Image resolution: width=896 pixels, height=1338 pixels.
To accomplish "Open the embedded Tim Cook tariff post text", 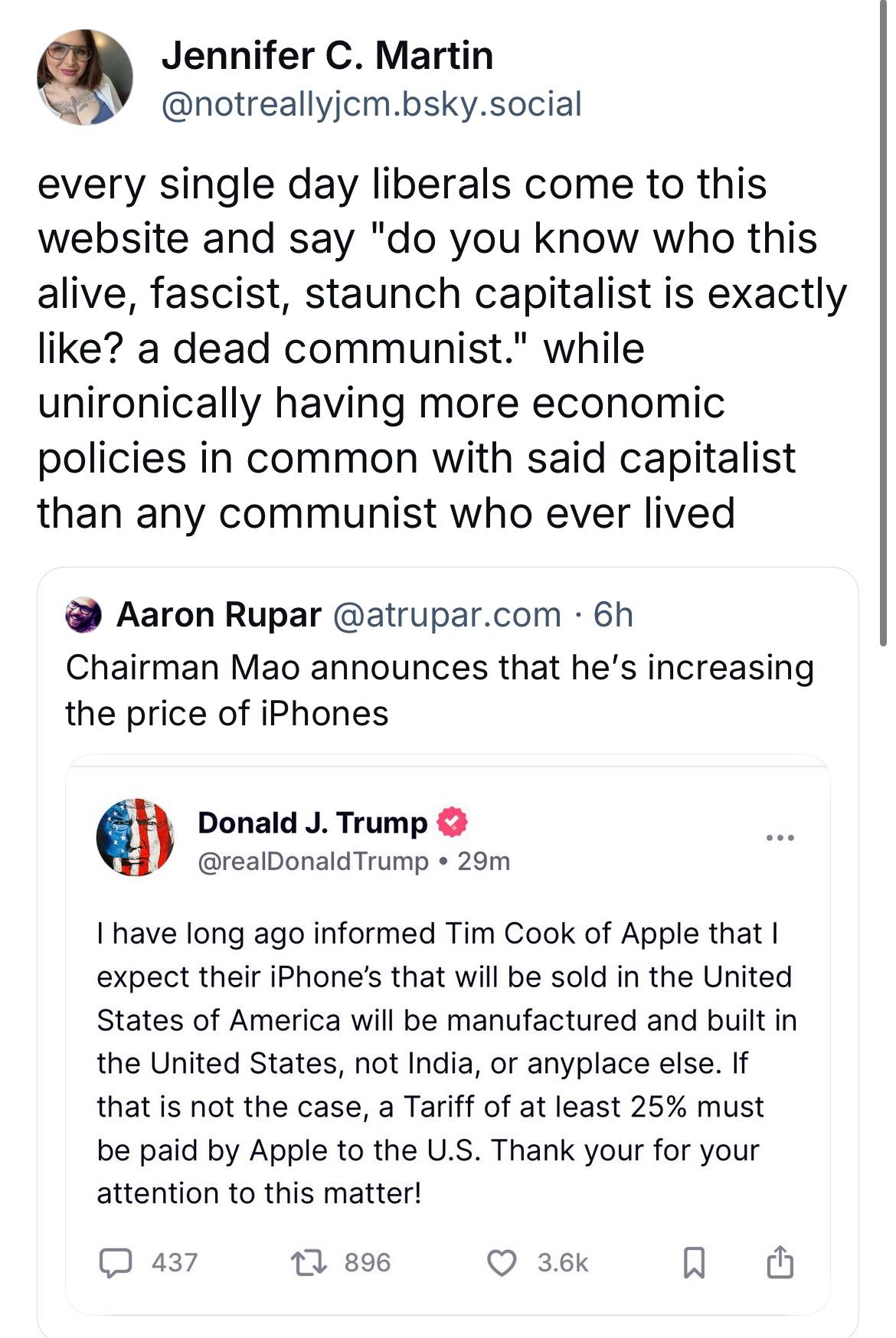I will (447, 1062).
